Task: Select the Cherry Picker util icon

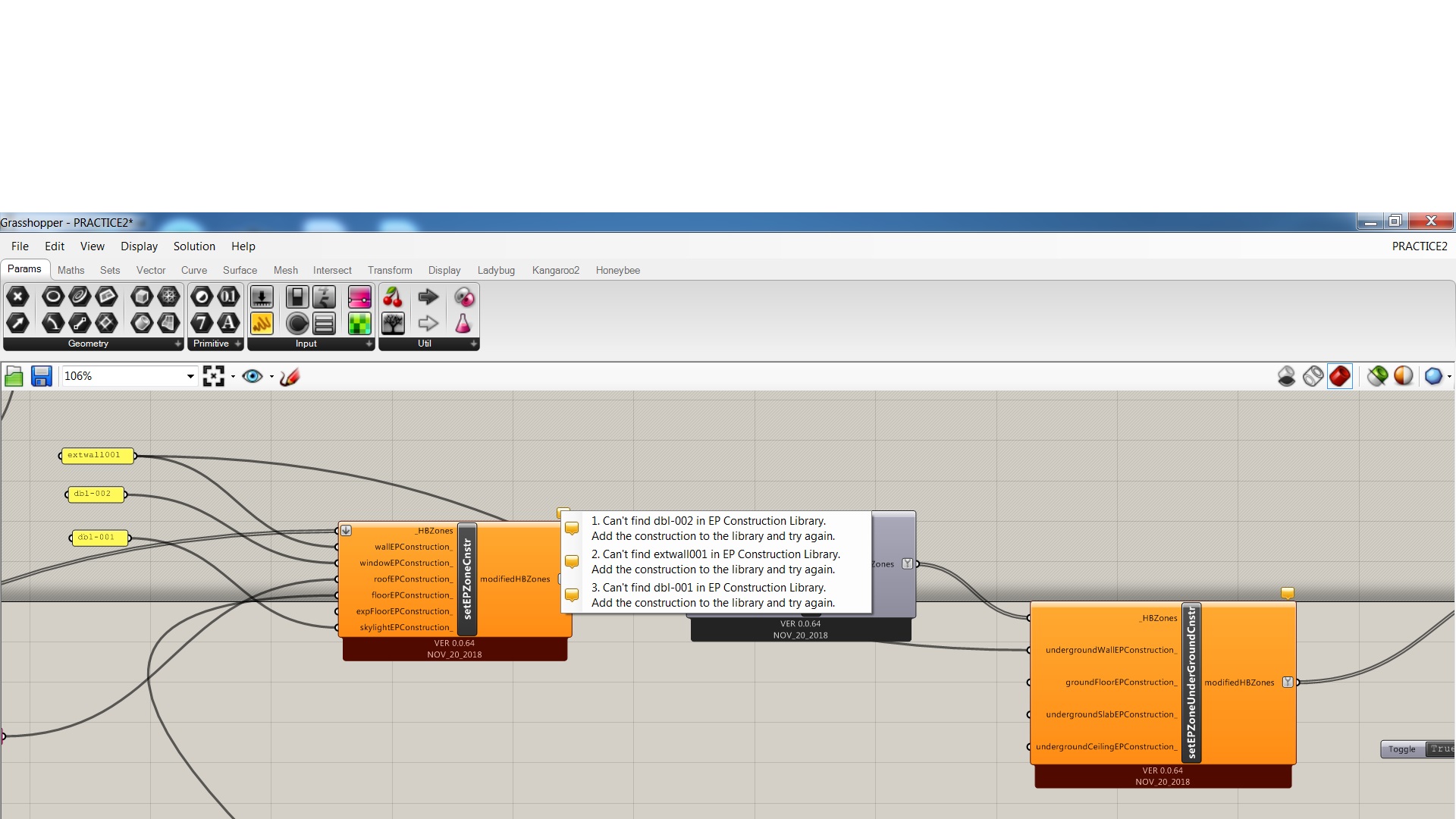Action: 393,297
